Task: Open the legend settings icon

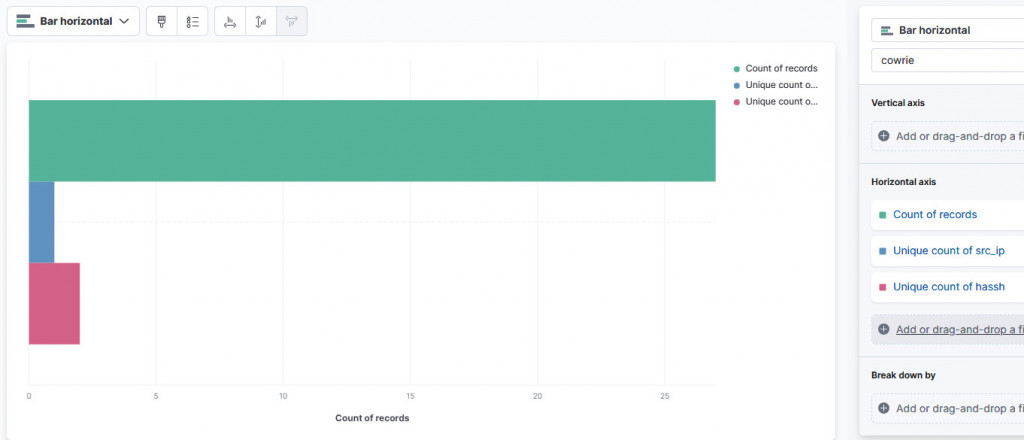Action: pyautogui.click(x=193, y=21)
